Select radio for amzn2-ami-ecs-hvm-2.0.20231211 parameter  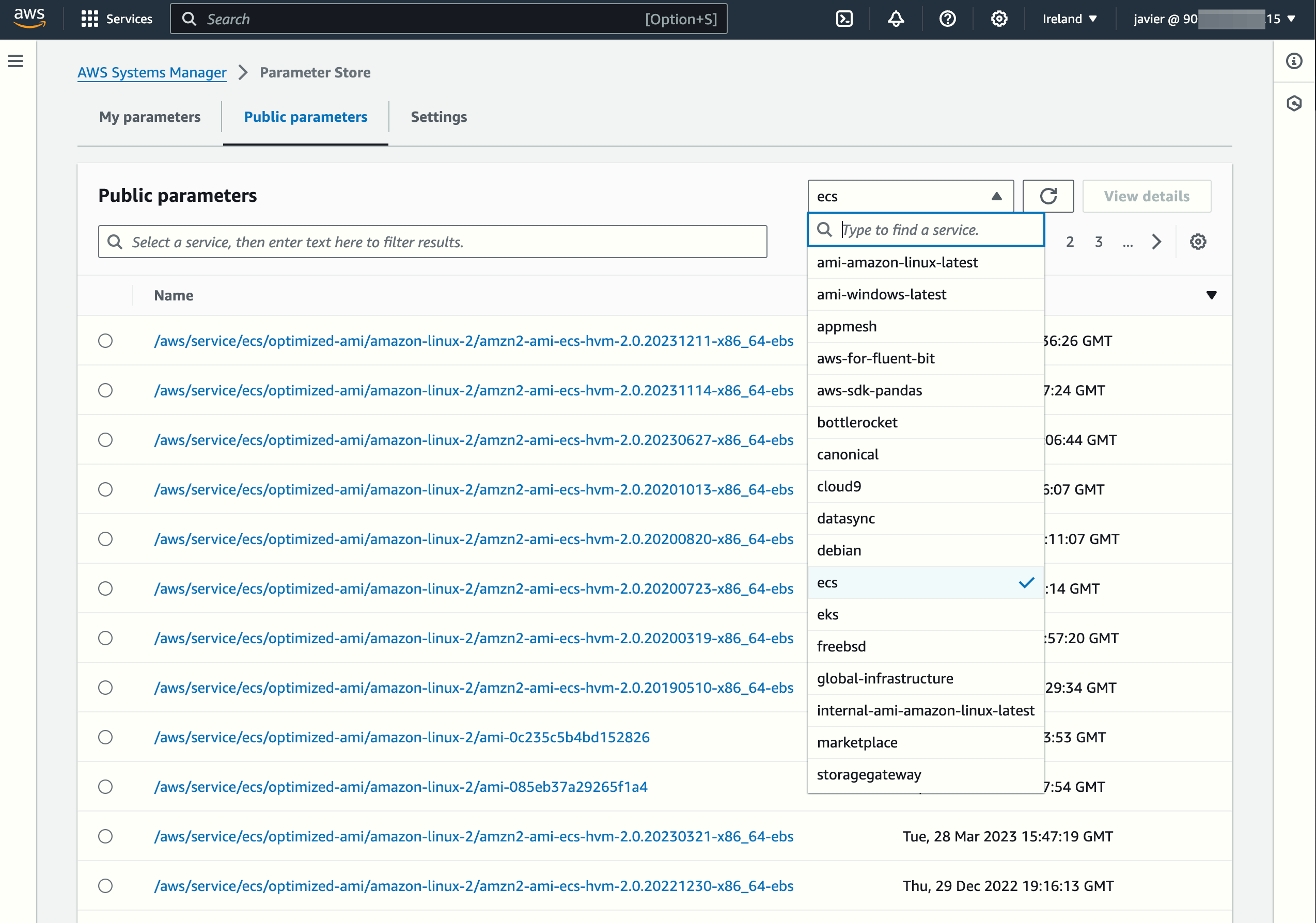pos(105,341)
